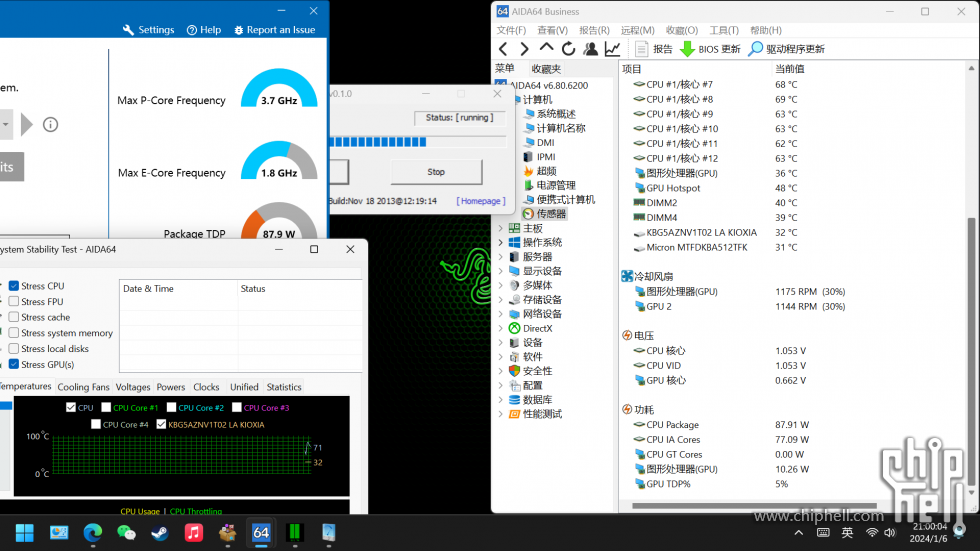The image size is (980, 551).
Task: Stop the running stress test
Action: (436, 172)
